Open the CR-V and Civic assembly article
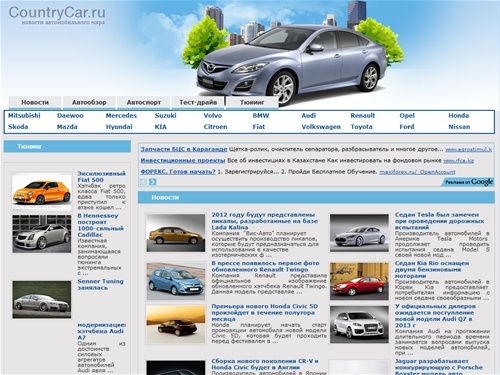 click(x=265, y=364)
